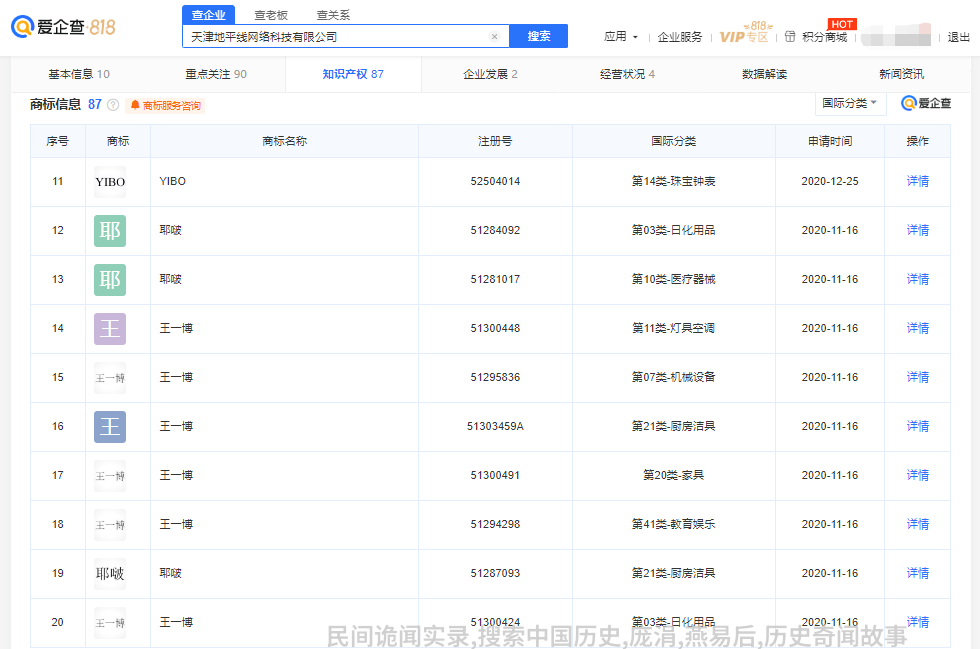Open 详情 for trademark 51281017
Image resolution: width=980 pixels, height=649 pixels.
pyautogui.click(x=918, y=279)
